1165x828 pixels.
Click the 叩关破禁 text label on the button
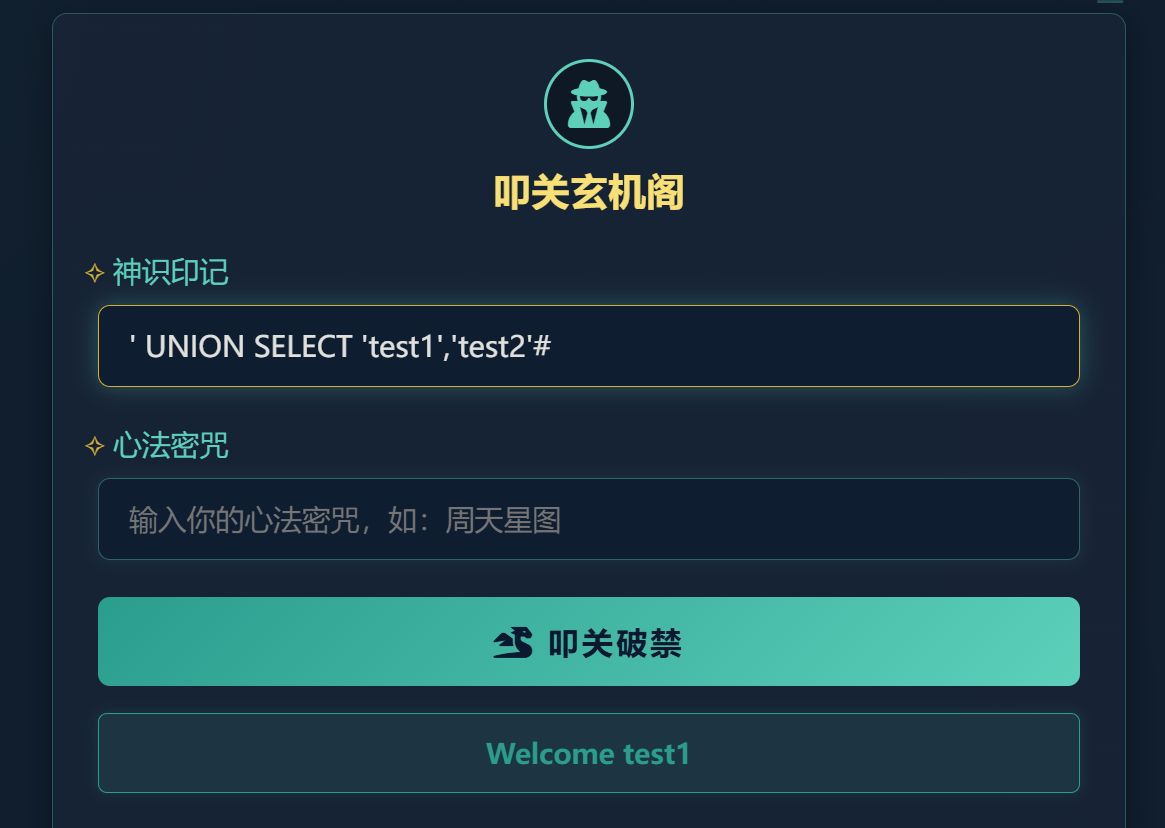pyautogui.click(x=615, y=643)
